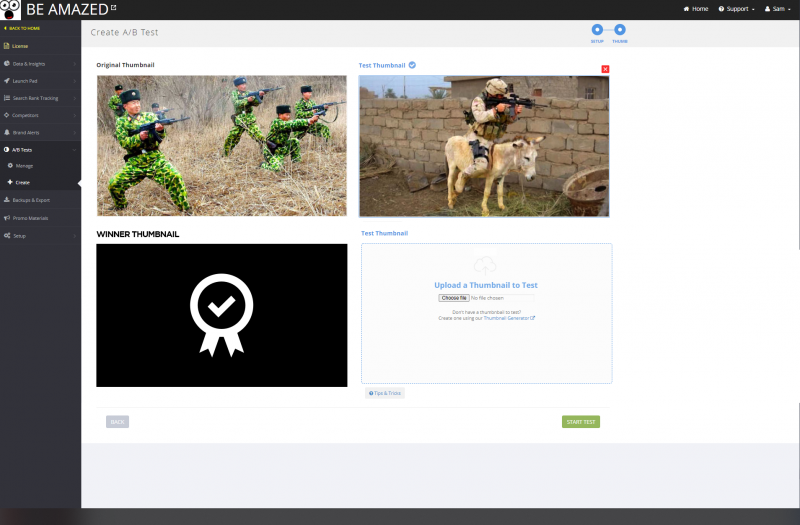Screen dimensions: 800x525
Task: Click the cloud upload icon
Action: coord(485,265)
